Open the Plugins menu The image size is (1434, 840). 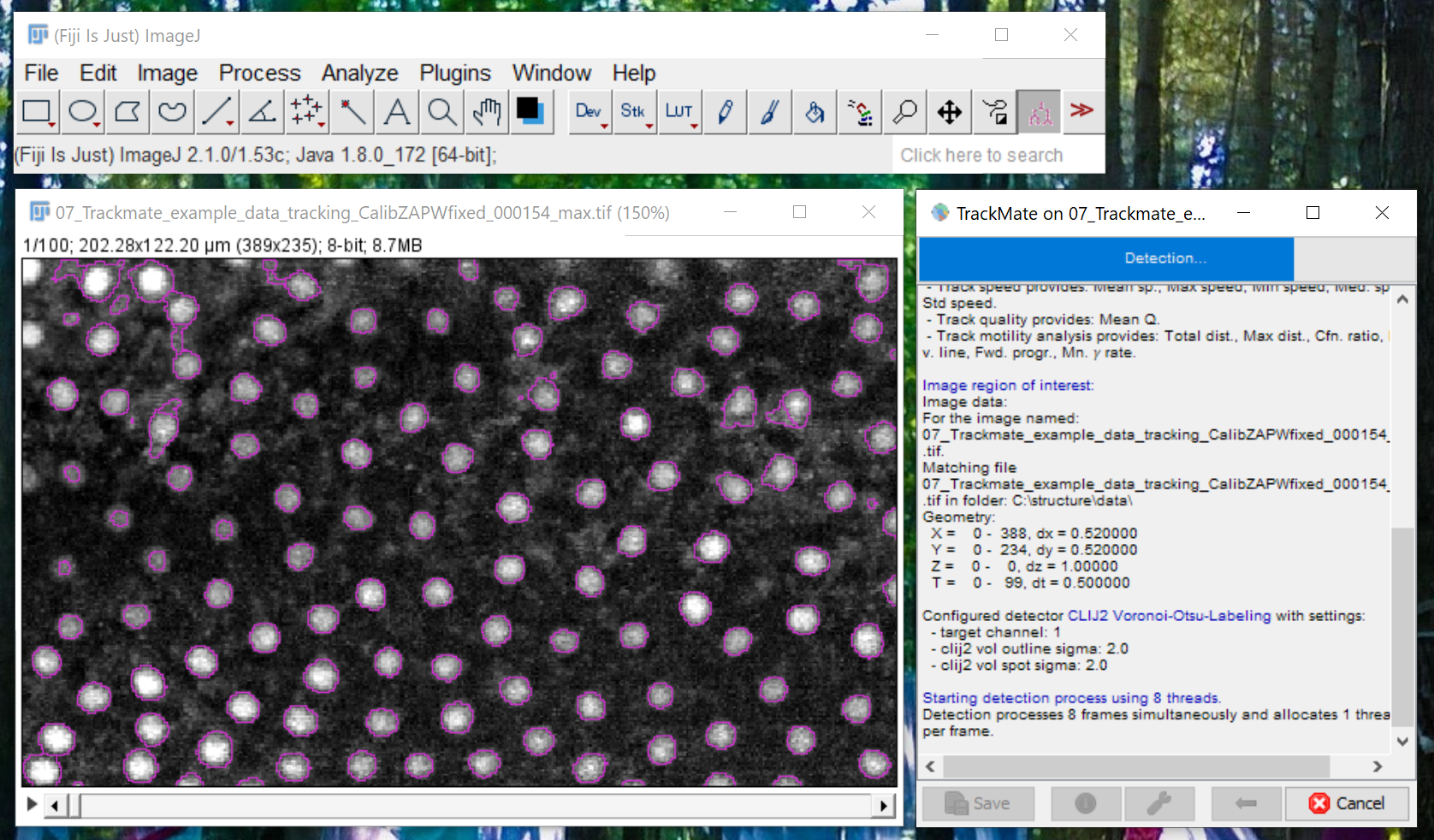(x=455, y=73)
